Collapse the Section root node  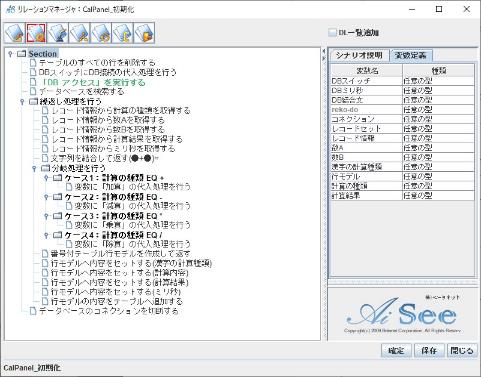(x=11, y=53)
